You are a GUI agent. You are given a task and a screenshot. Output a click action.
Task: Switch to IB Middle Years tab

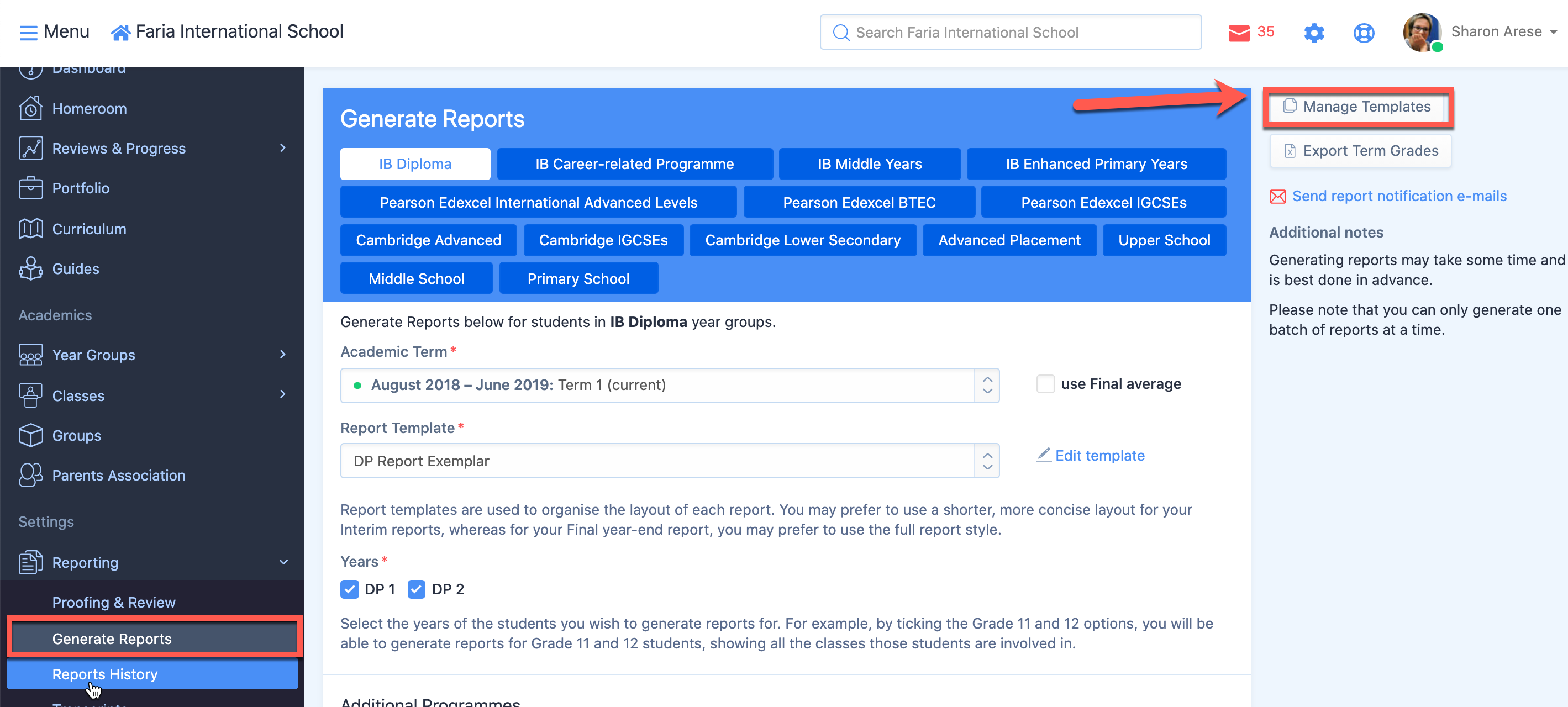[x=869, y=163]
